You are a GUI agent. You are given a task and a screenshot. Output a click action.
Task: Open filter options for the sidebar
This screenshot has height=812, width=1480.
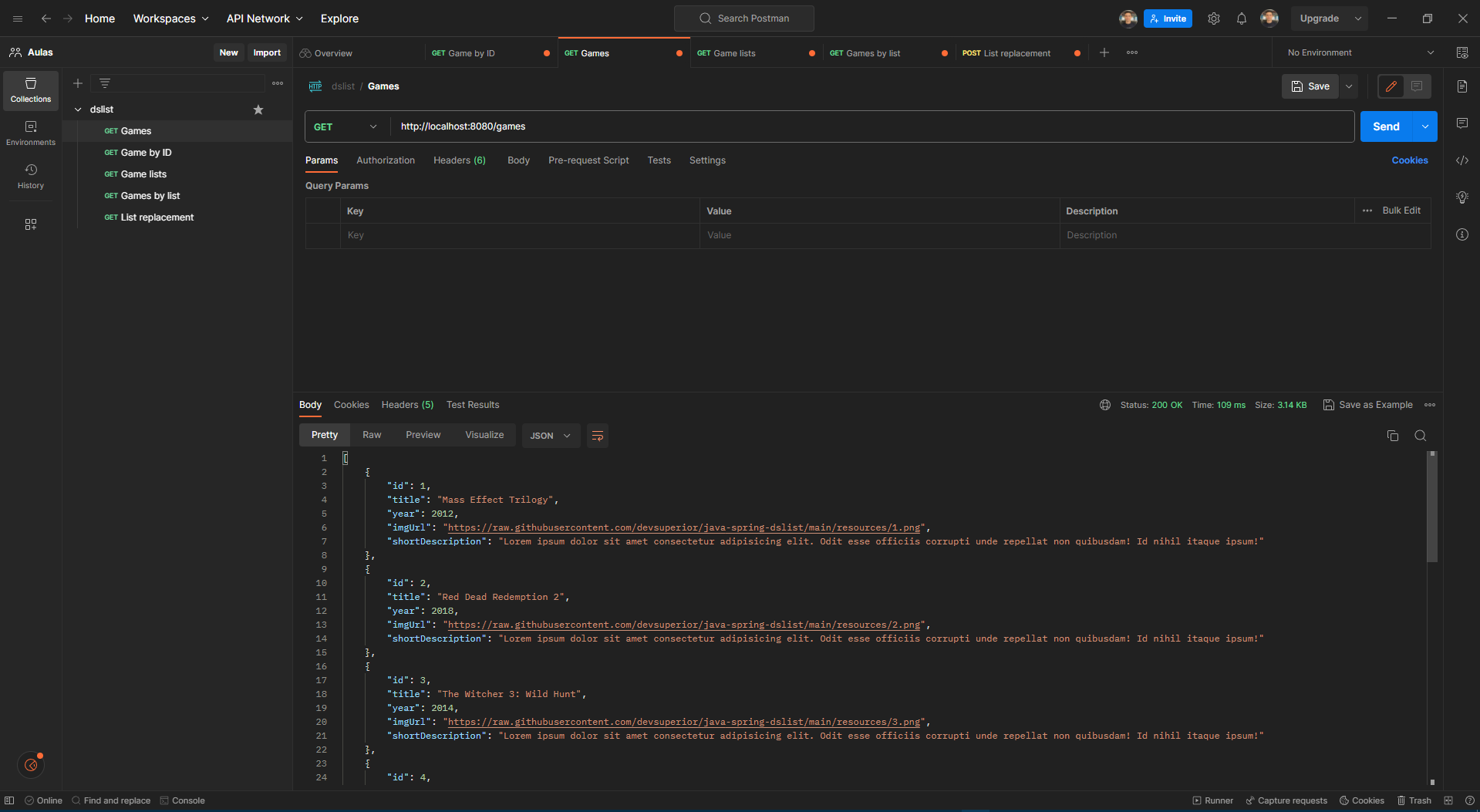point(105,83)
